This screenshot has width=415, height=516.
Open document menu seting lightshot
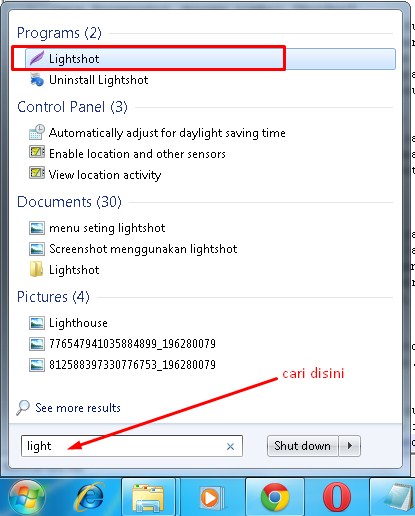pos(107,228)
